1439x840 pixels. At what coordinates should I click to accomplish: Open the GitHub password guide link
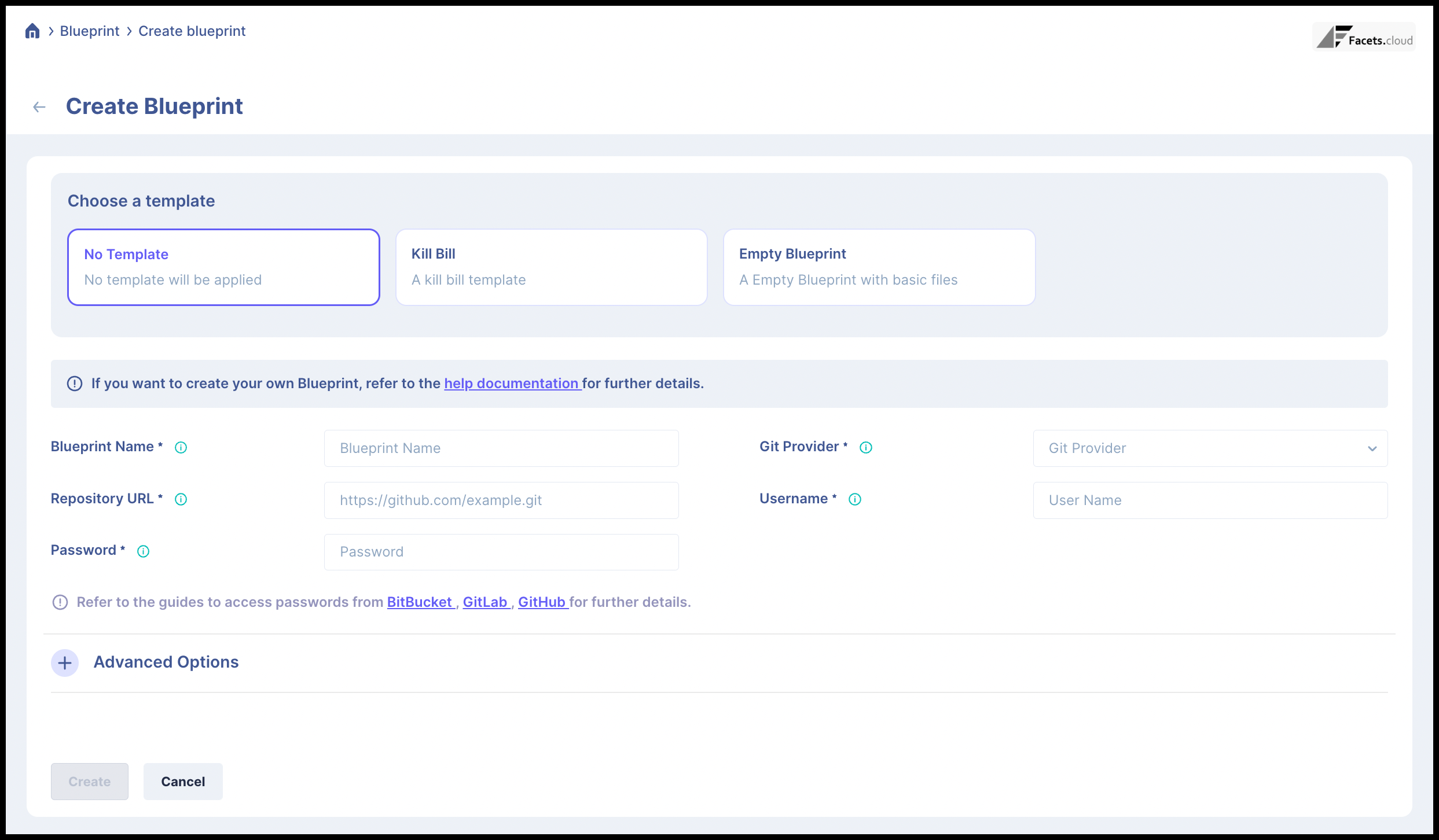(x=542, y=602)
